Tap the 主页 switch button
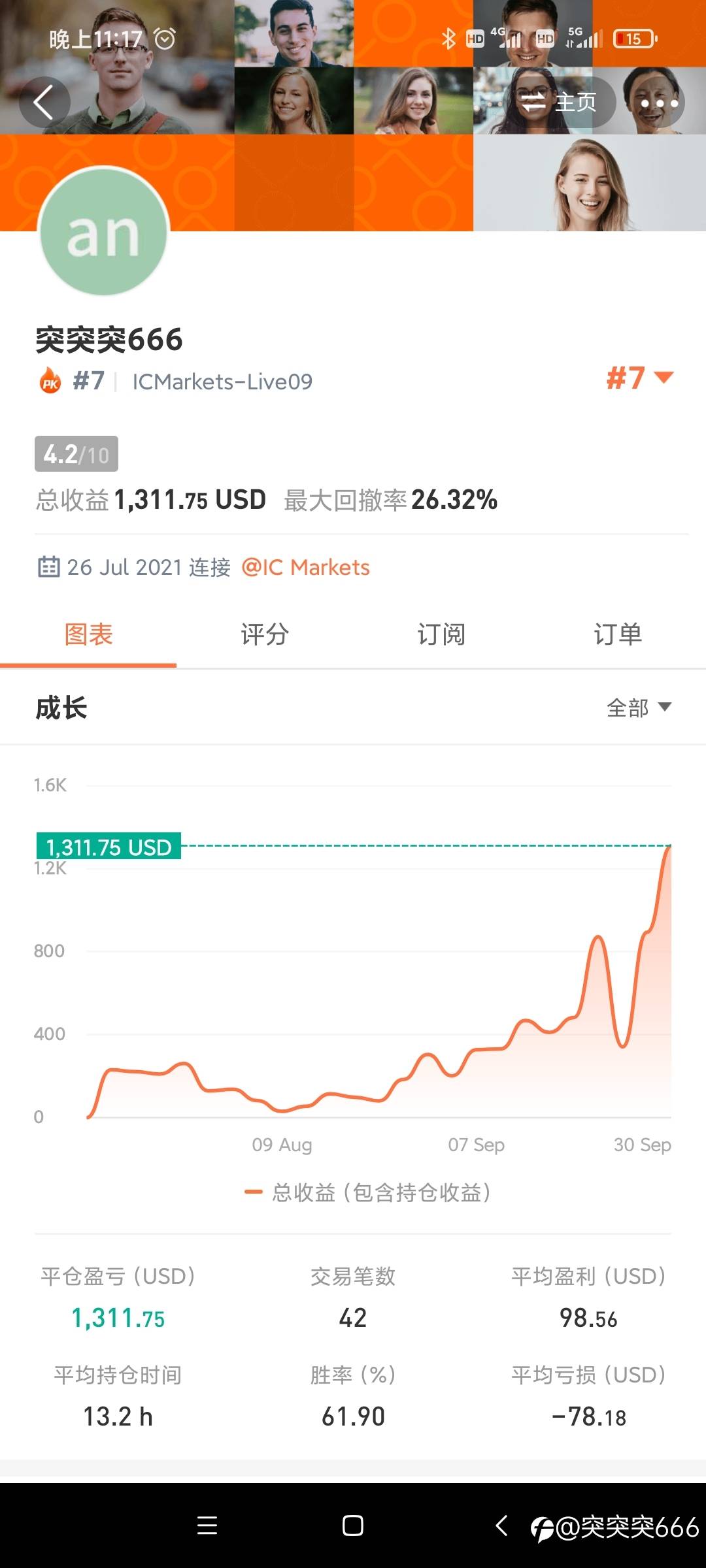The height and width of the screenshot is (1568, 706). click(558, 103)
